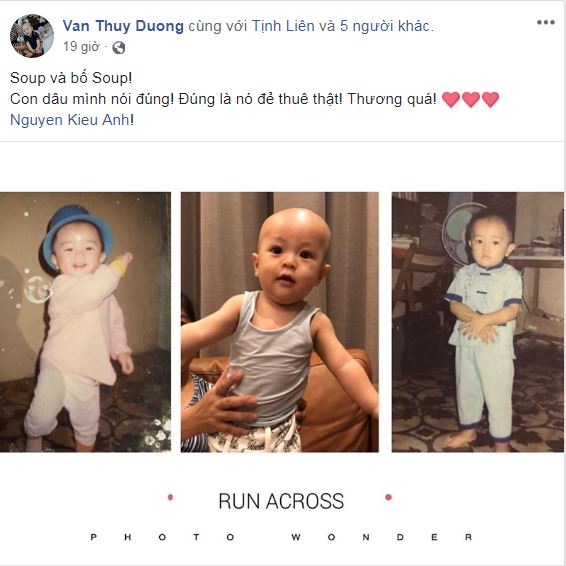This screenshot has width=566, height=566.
Task: Click the PHOTO WONDER watermark text
Action: tap(281, 537)
